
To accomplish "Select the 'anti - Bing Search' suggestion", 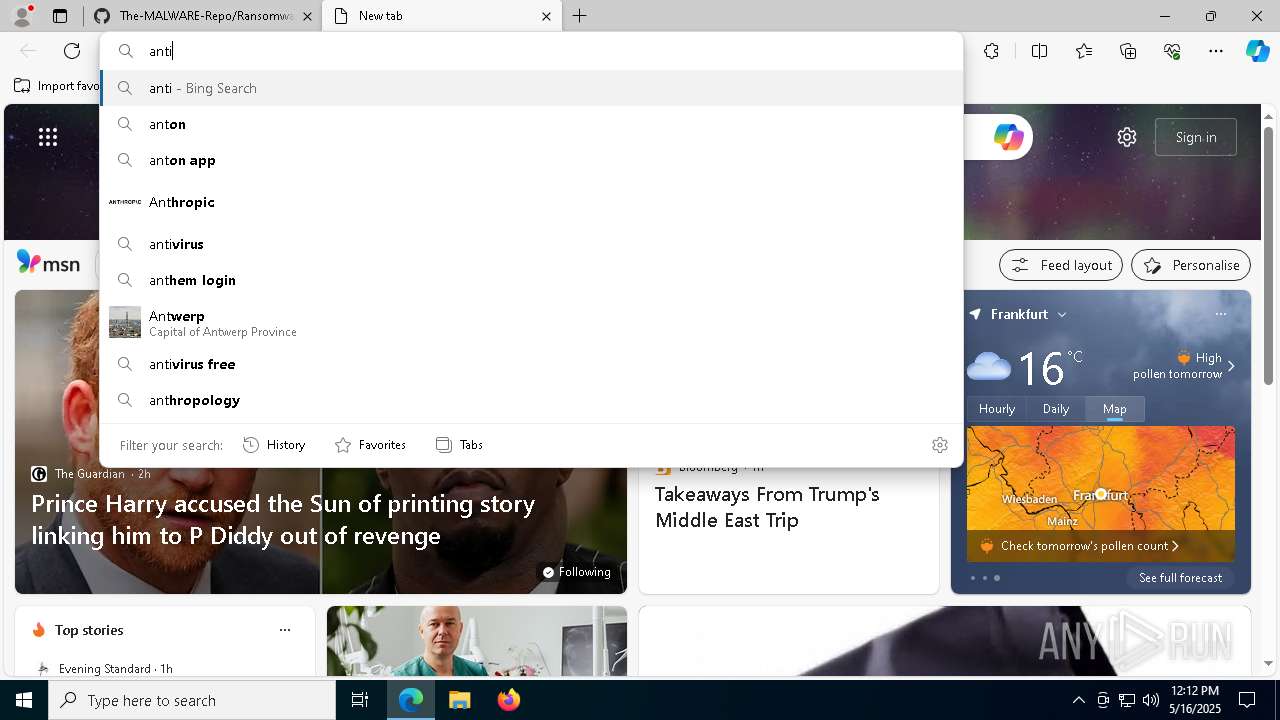I will 532,88.
